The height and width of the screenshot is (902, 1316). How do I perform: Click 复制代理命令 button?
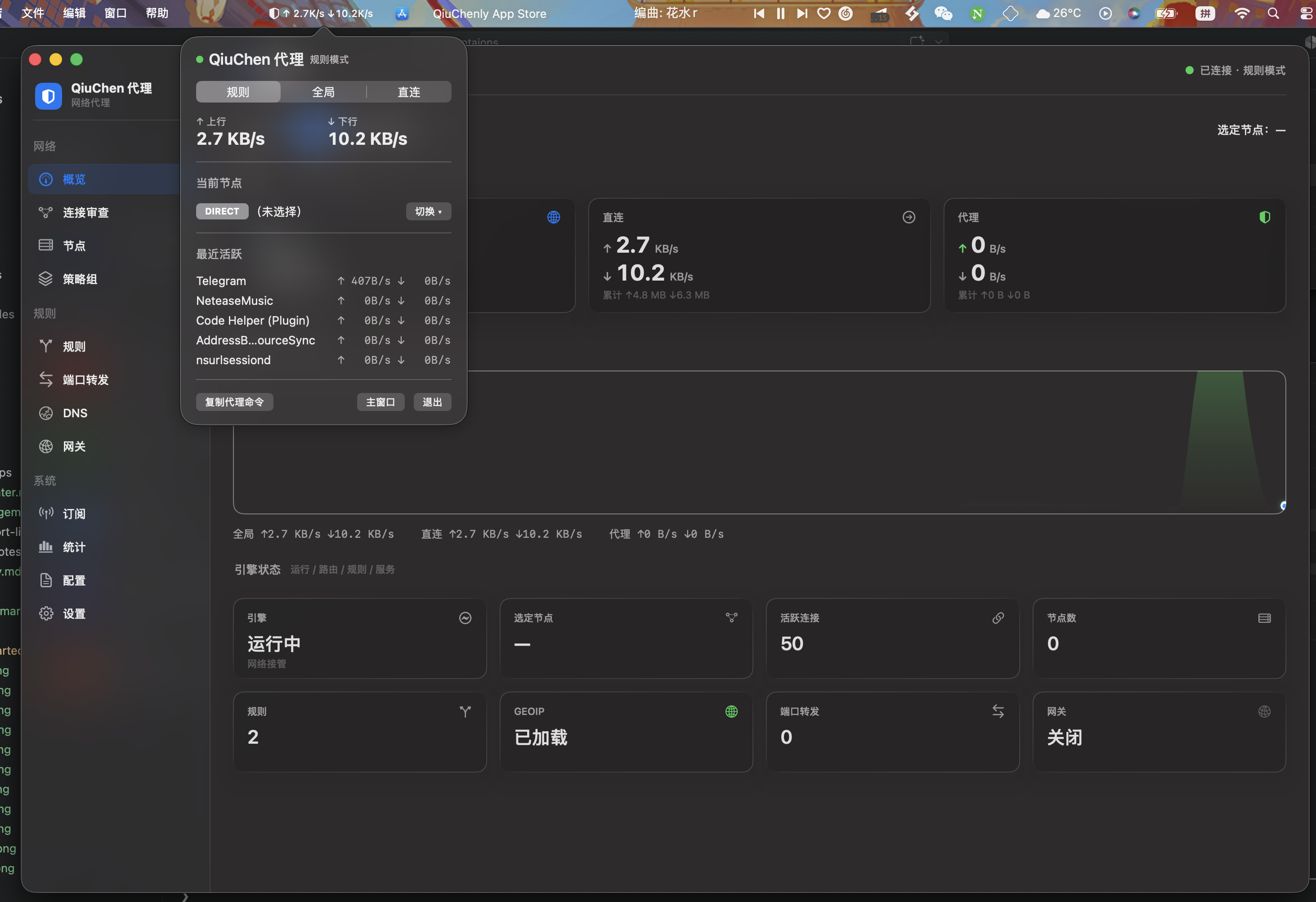(x=234, y=402)
